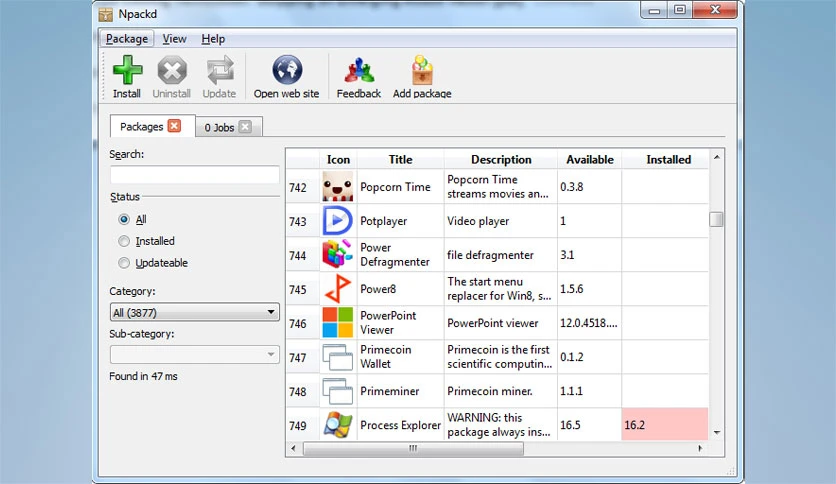Open the View menu
This screenshot has width=836, height=484.
tap(174, 39)
